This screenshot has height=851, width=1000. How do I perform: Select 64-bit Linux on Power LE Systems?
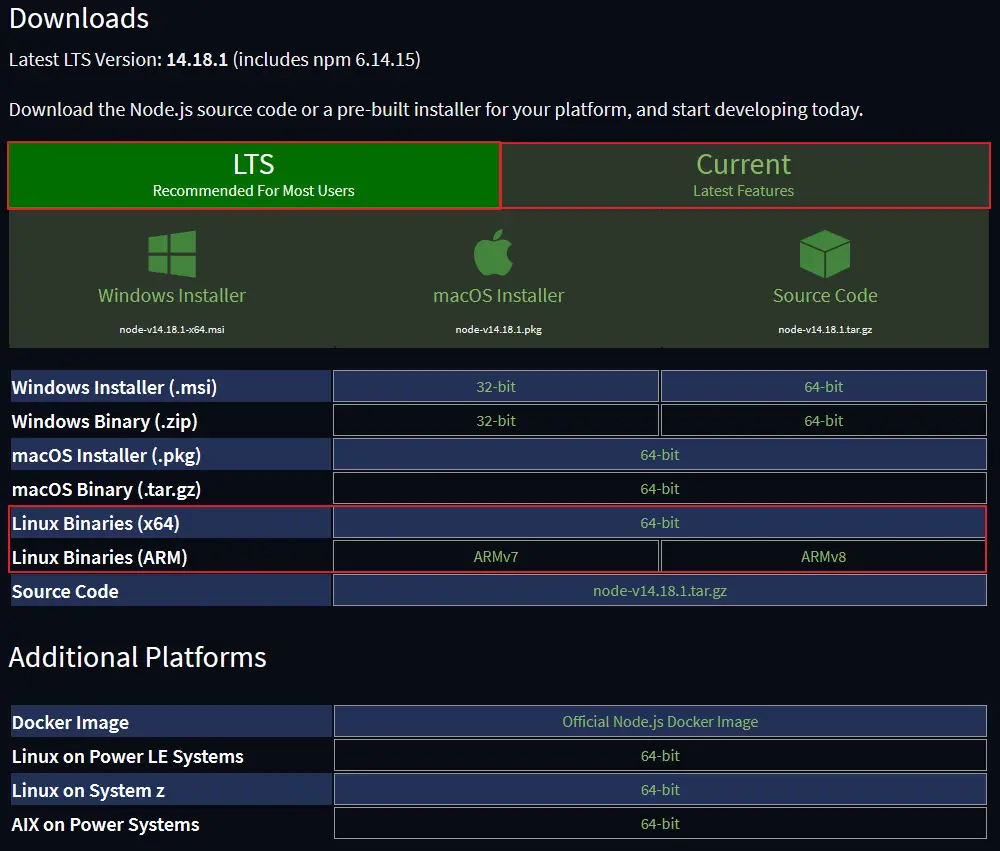pos(660,756)
